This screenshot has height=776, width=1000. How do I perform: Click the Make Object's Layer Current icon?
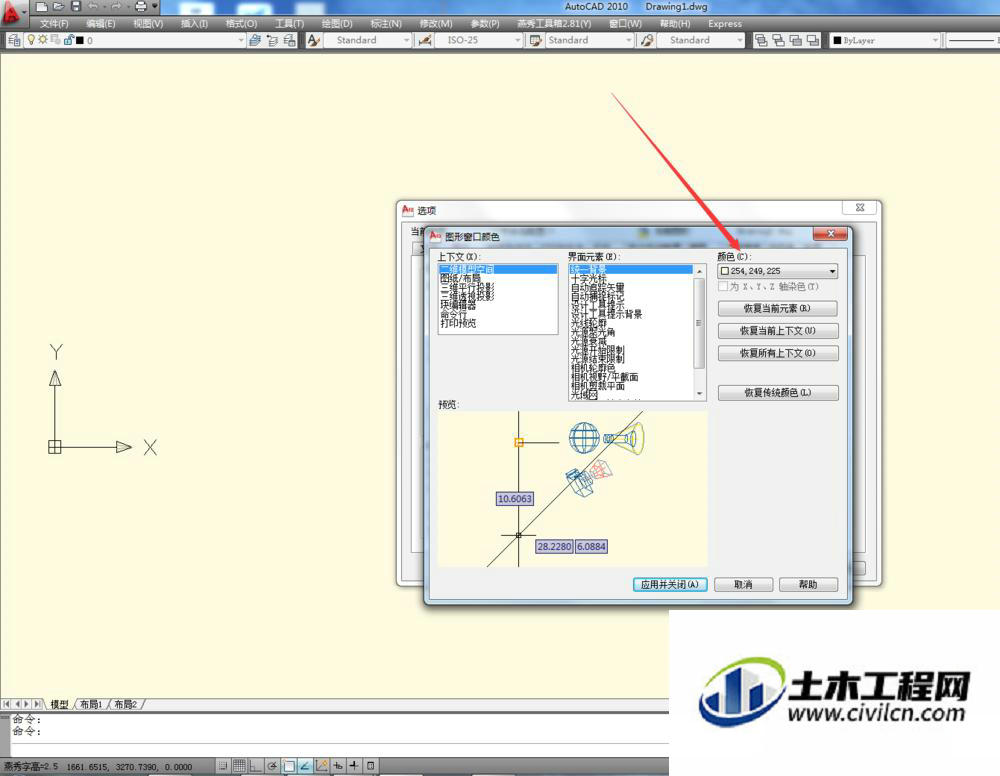[255, 40]
